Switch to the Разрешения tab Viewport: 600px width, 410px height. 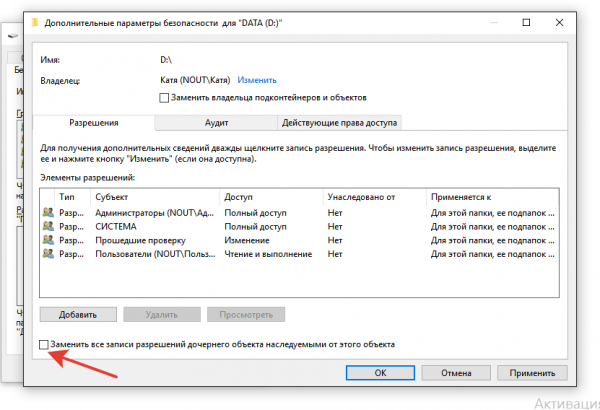94,123
